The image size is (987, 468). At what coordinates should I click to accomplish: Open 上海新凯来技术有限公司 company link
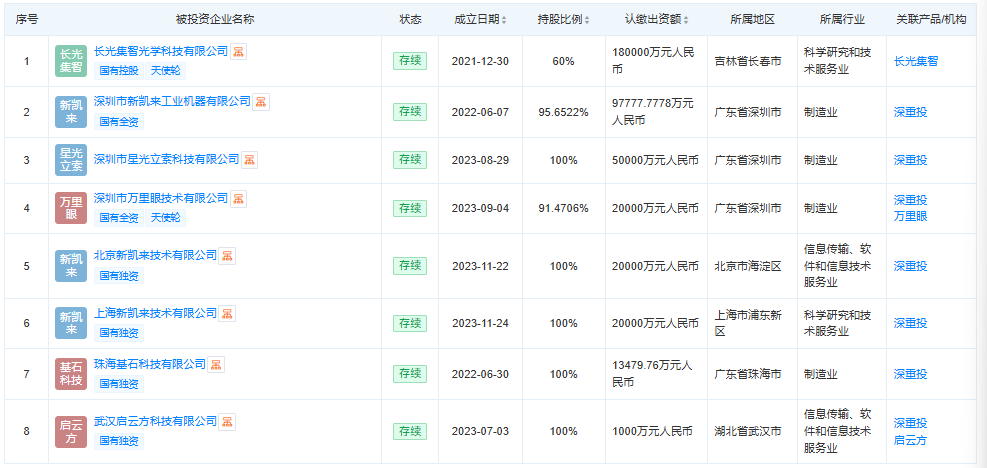click(x=155, y=313)
